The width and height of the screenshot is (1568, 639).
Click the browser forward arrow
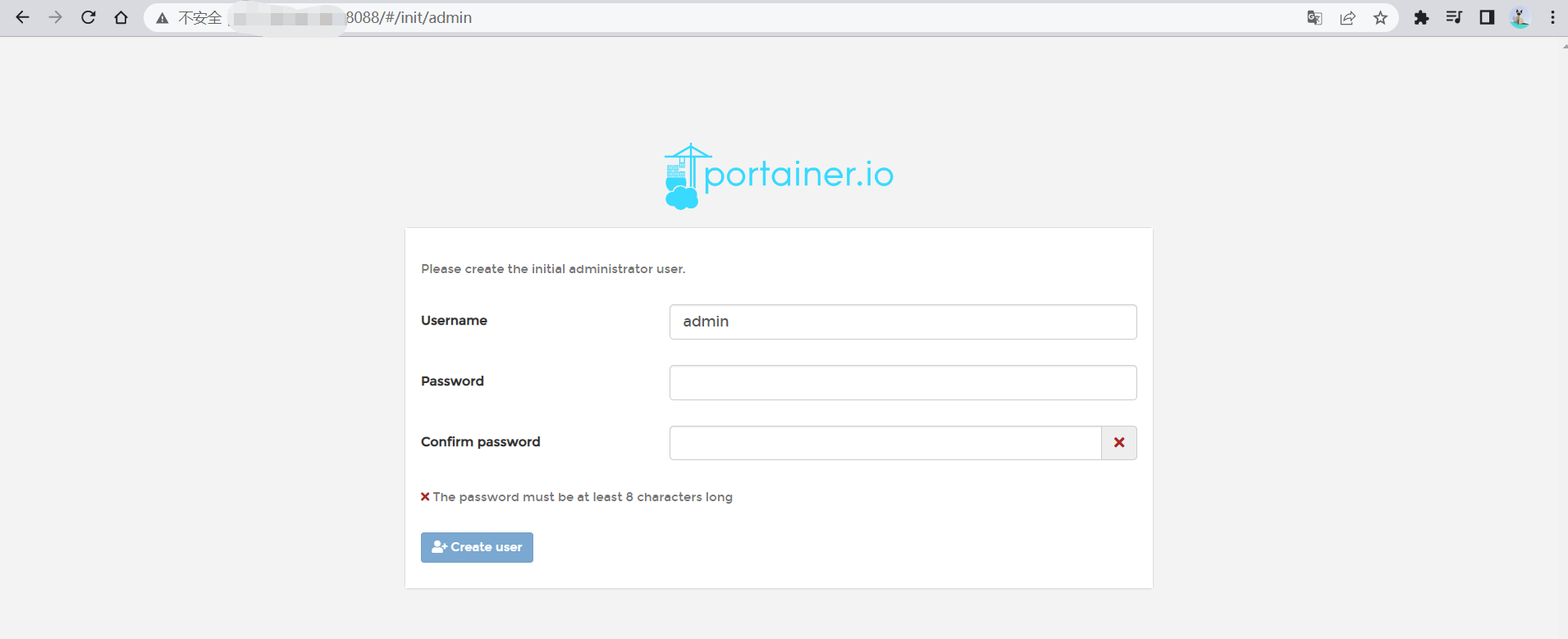tap(55, 17)
